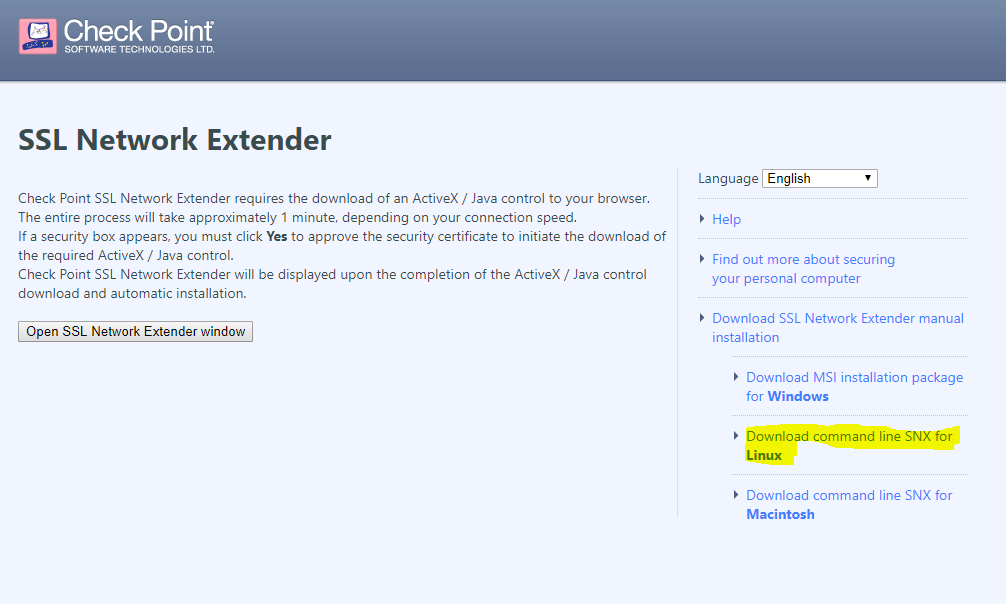The image size is (1006, 604).
Task: Click the SSL Network Extender page heading
Action: 175,140
